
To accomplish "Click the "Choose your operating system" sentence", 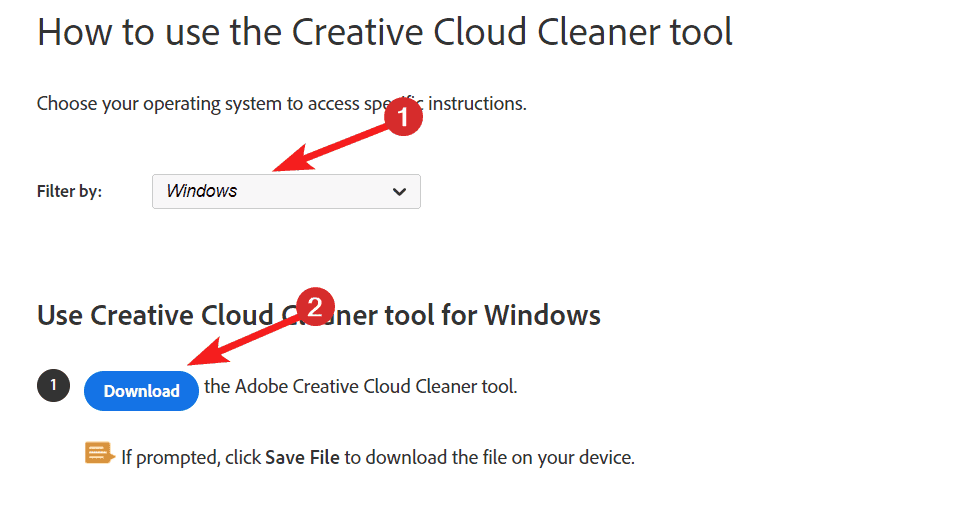I will [200, 103].
